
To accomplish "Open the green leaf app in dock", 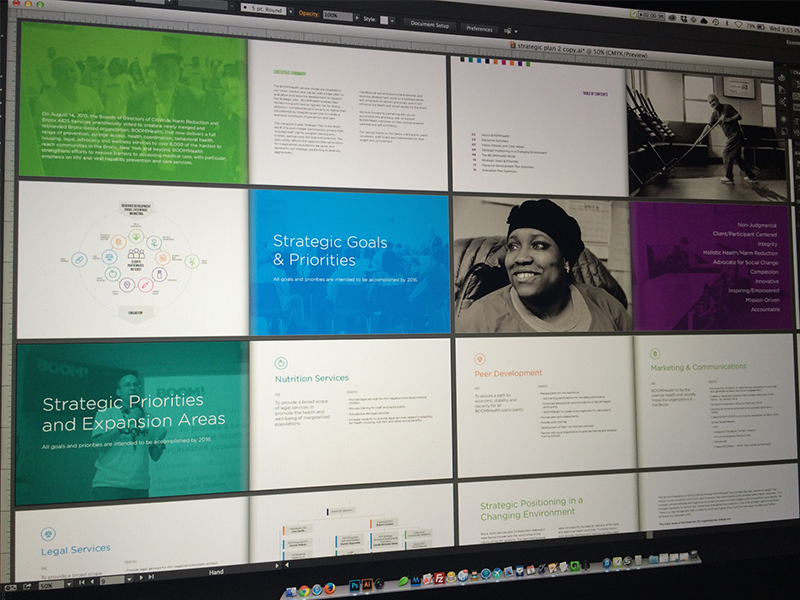I will pos(404,581).
